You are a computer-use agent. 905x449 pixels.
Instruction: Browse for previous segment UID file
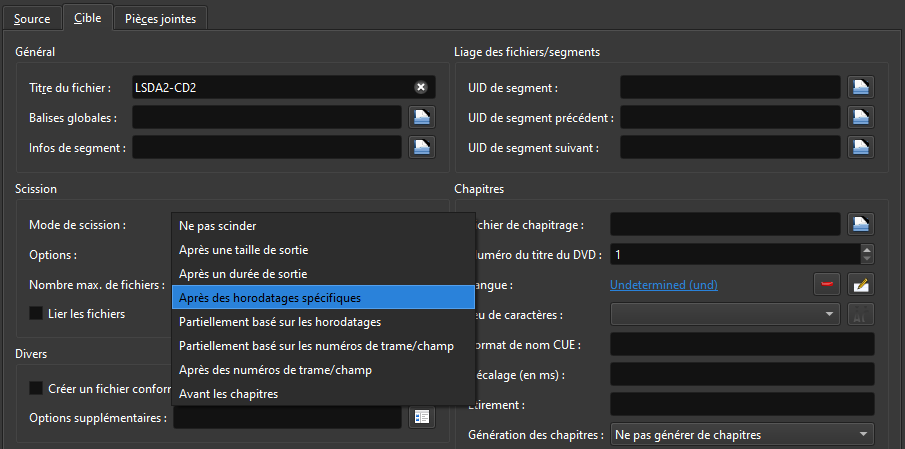pos(861,118)
